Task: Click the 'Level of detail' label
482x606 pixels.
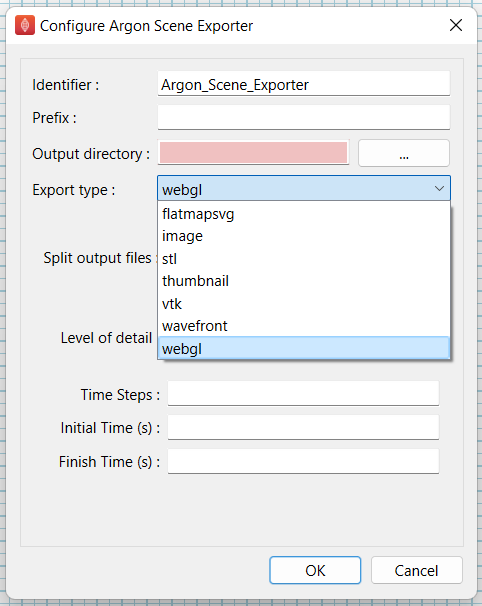Action: pos(106,338)
